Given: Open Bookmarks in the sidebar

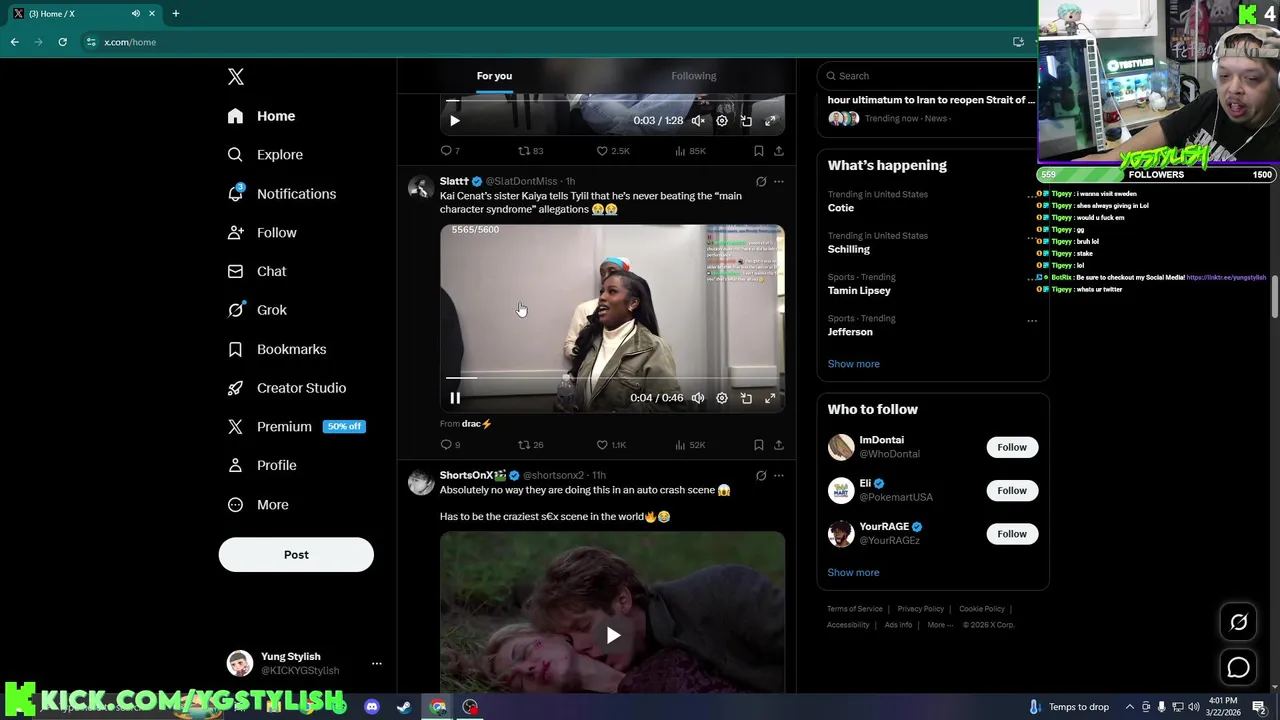Looking at the screenshot, I should click(x=277, y=349).
